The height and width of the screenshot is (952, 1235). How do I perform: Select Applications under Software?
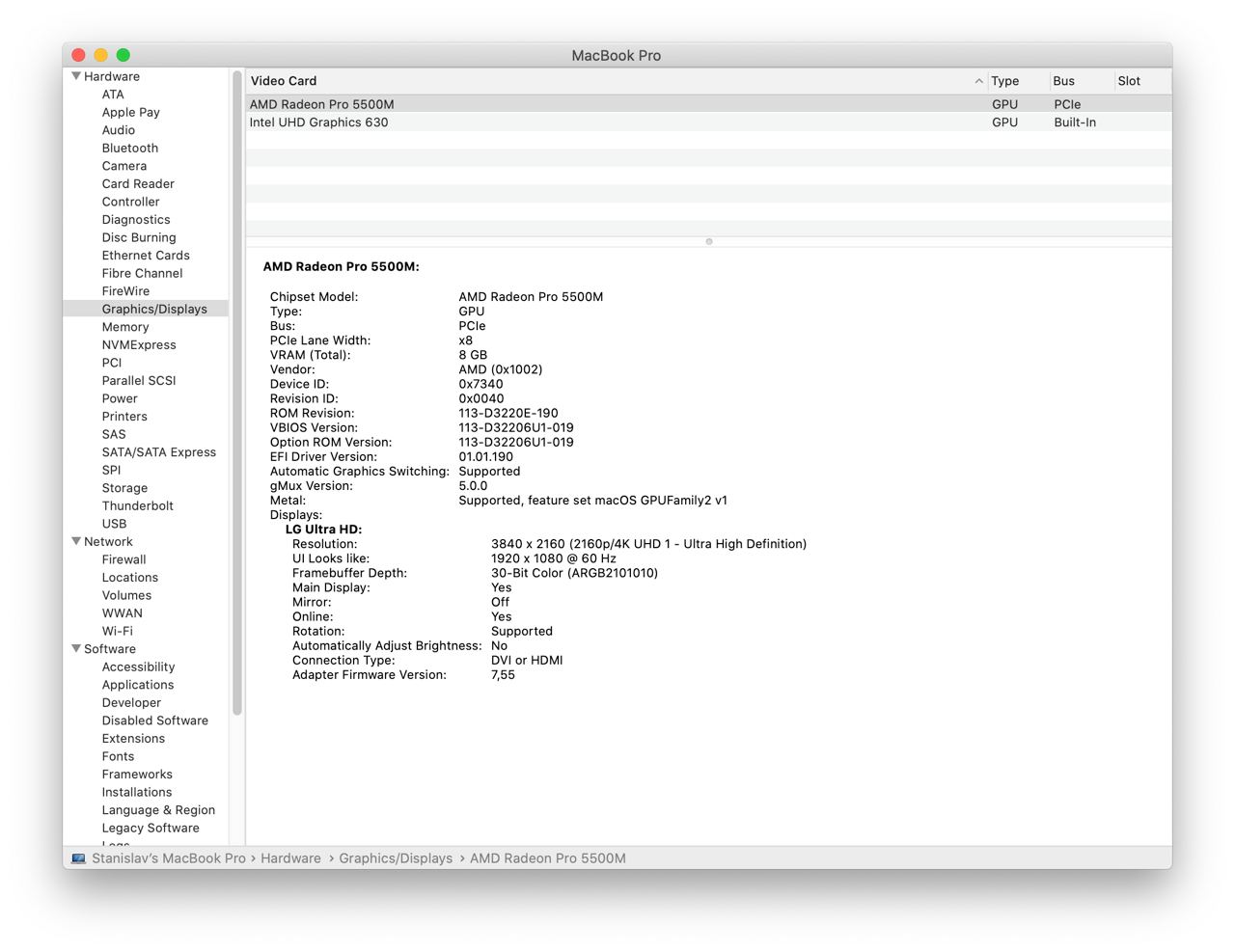138,685
